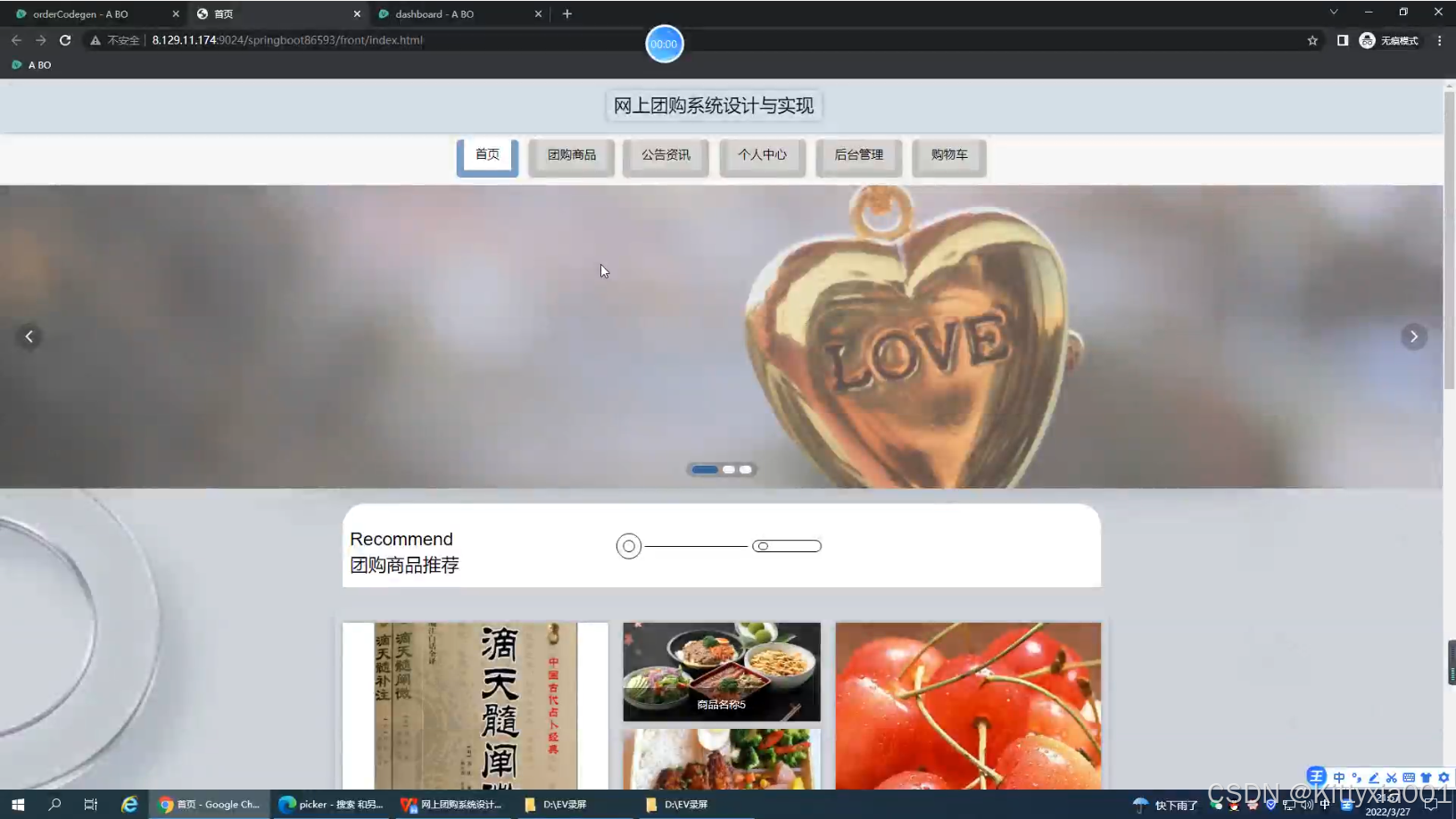Close the orderCodegen - A BO tab
1456x819 pixels.
tap(176, 14)
